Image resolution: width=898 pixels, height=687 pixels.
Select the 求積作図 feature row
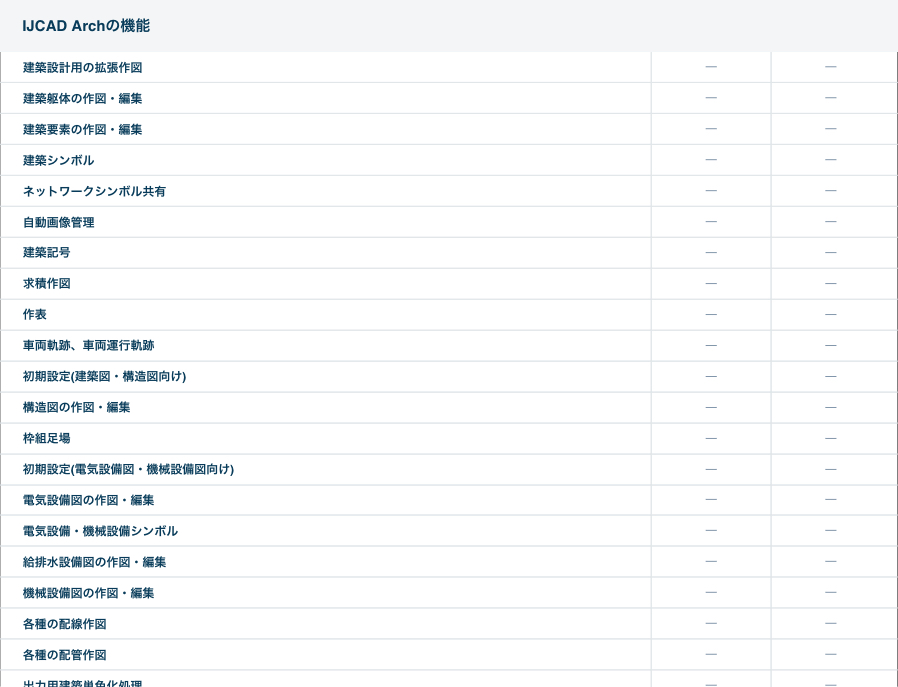46,284
